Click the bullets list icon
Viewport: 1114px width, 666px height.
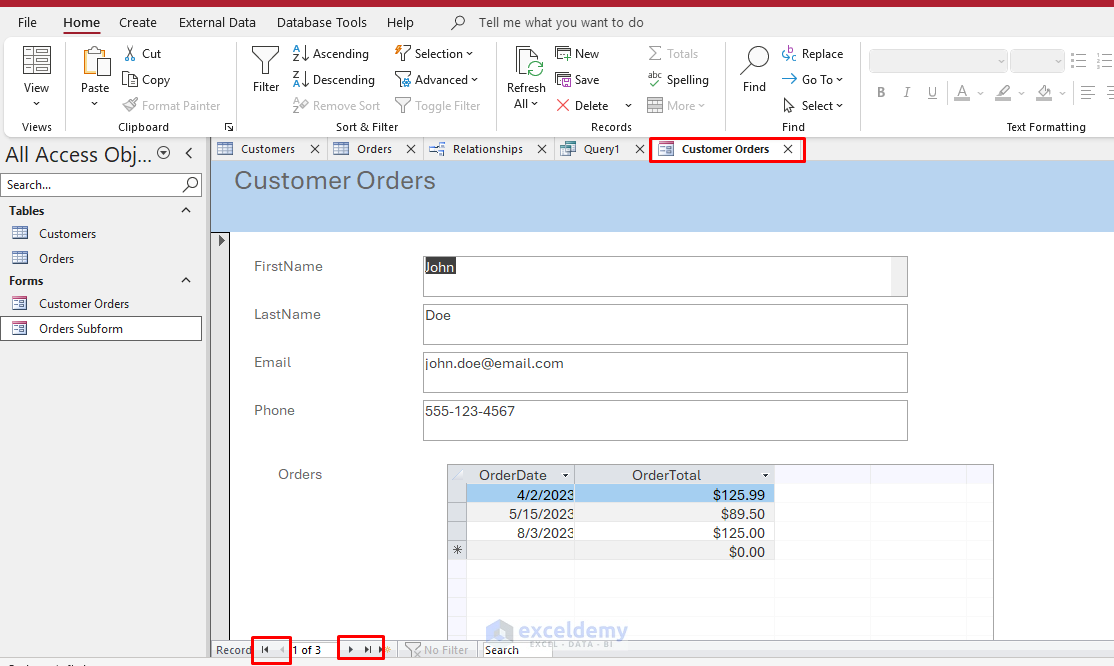(1078, 60)
